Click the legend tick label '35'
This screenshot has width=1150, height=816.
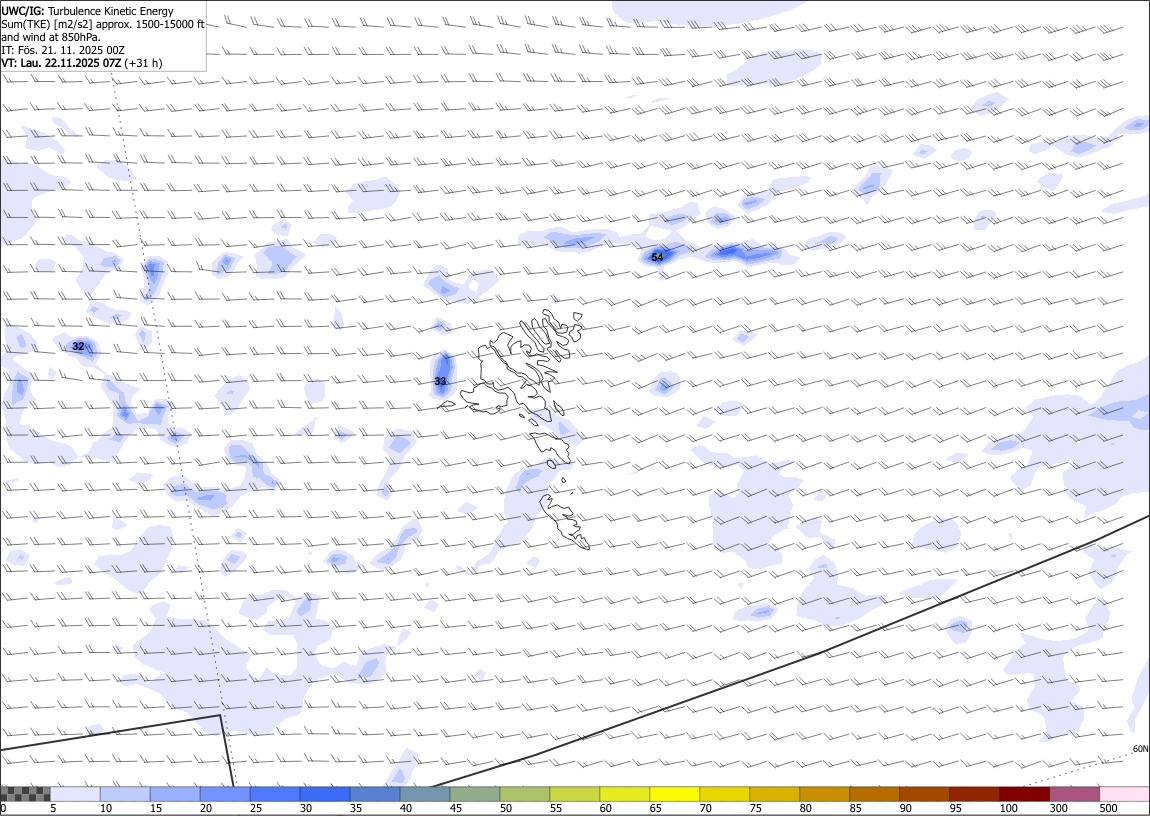tap(356, 808)
